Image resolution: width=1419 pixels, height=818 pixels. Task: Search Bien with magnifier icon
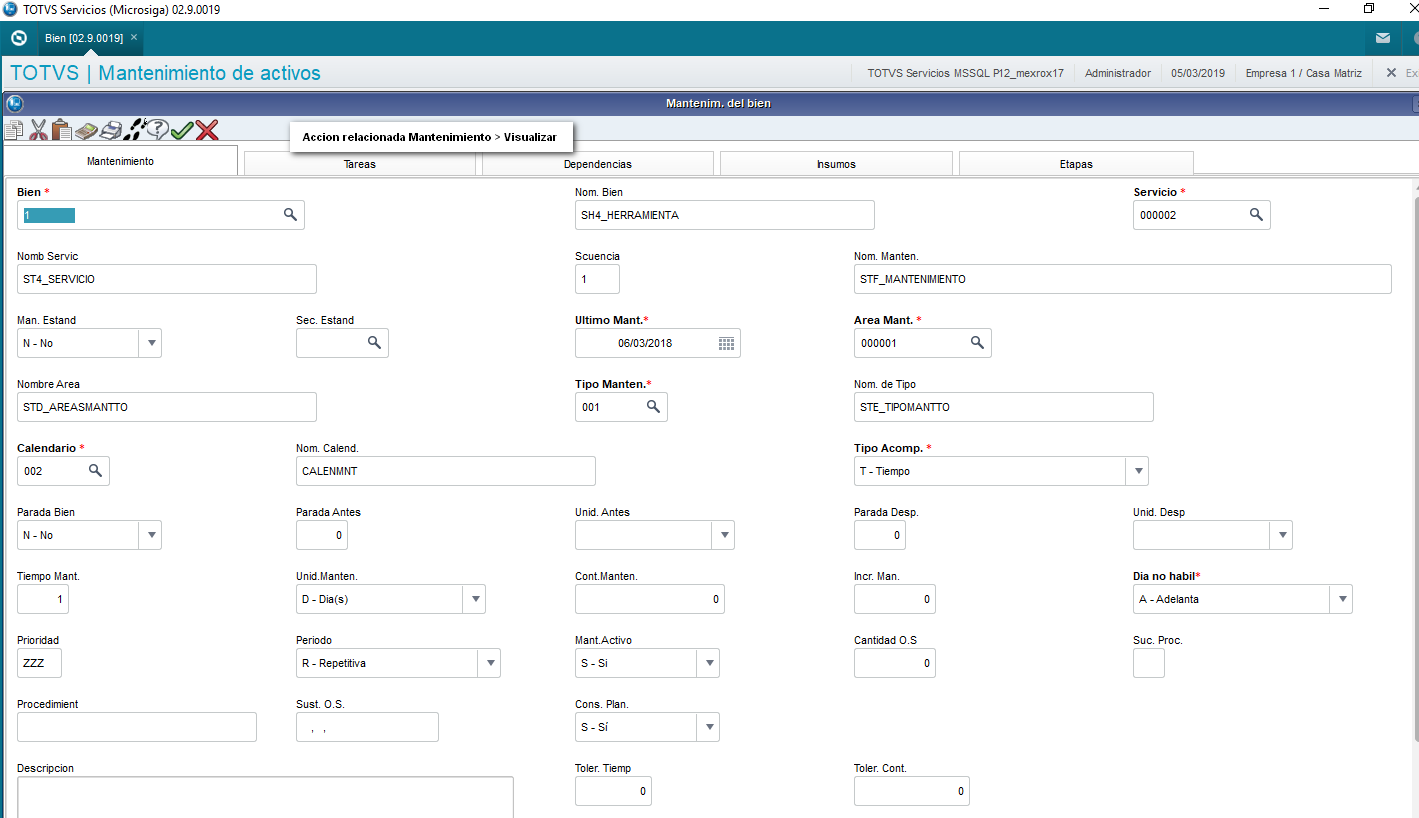[290, 215]
